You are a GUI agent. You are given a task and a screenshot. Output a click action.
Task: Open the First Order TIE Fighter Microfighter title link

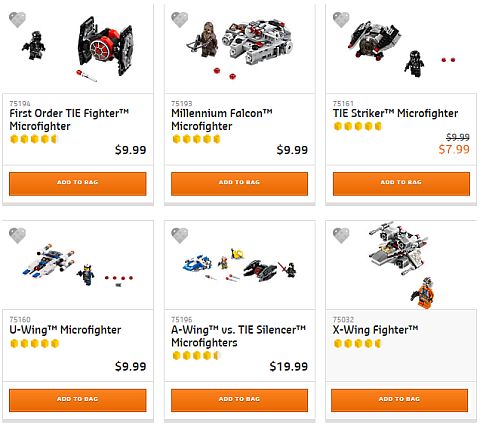pos(69,120)
